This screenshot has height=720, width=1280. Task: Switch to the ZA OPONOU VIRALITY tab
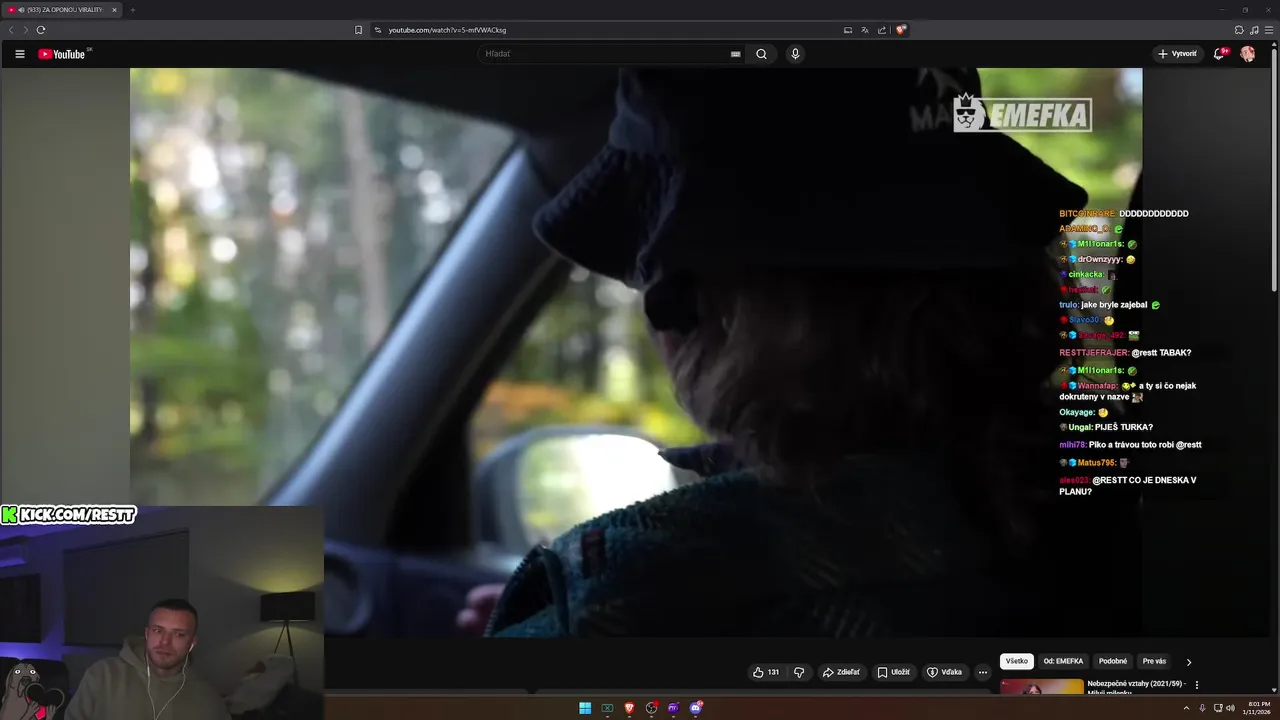[62, 10]
